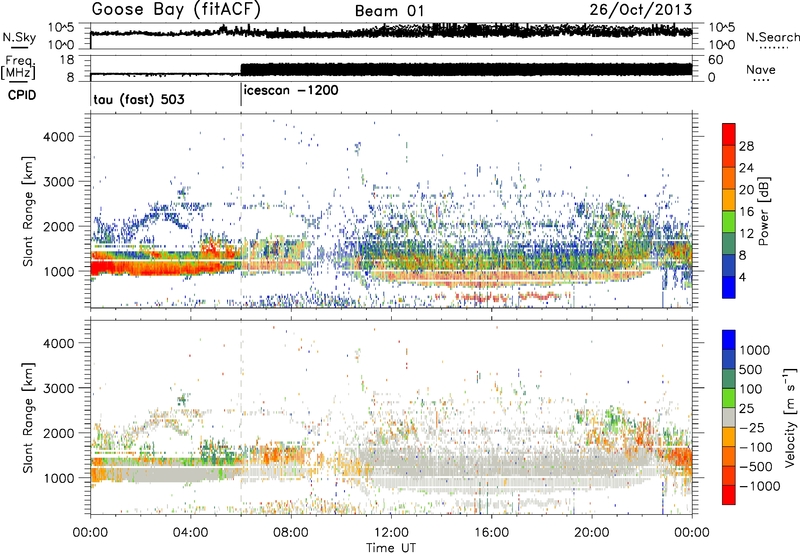Click the dashed CPID-change line in power panel
Viewport: 800px width, 554px height.
coord(241,211)
